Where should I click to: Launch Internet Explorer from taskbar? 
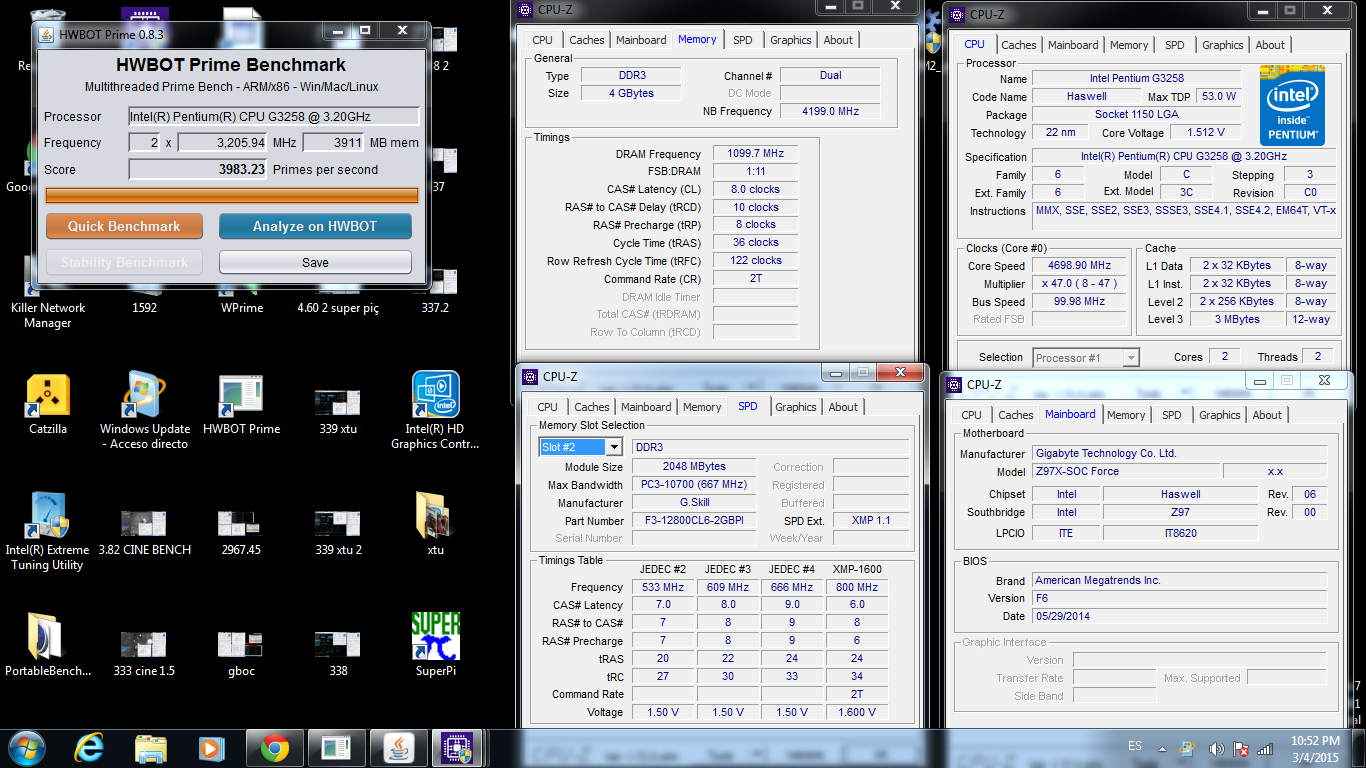pyautogui.click(x=89, y=747)
